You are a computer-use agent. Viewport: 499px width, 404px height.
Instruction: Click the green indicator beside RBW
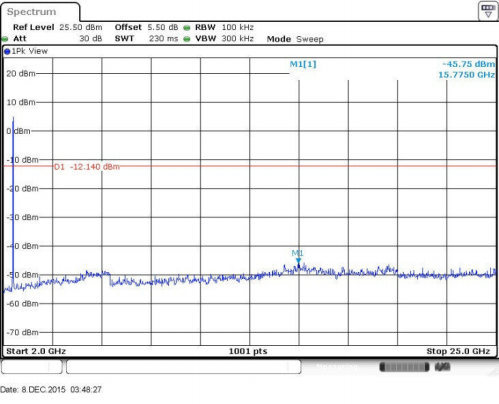point(187,28)
